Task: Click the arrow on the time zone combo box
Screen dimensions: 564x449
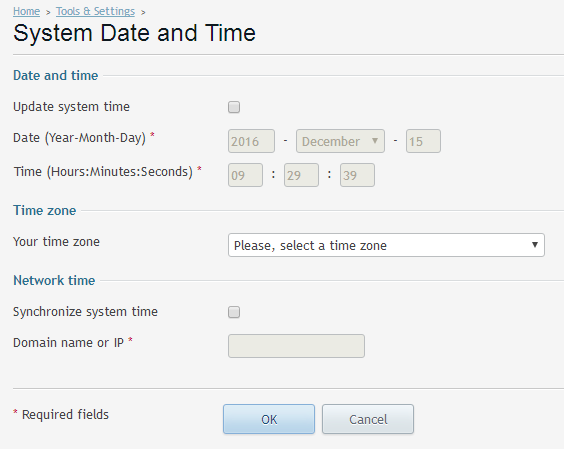Action: click(x=535, y=245)
